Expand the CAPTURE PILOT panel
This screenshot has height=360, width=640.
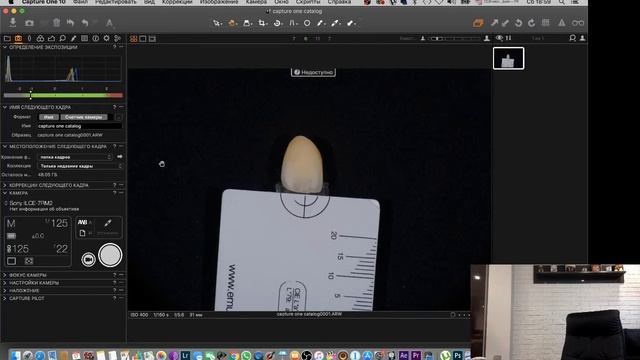pyautogui.click(x=5, y=298)
